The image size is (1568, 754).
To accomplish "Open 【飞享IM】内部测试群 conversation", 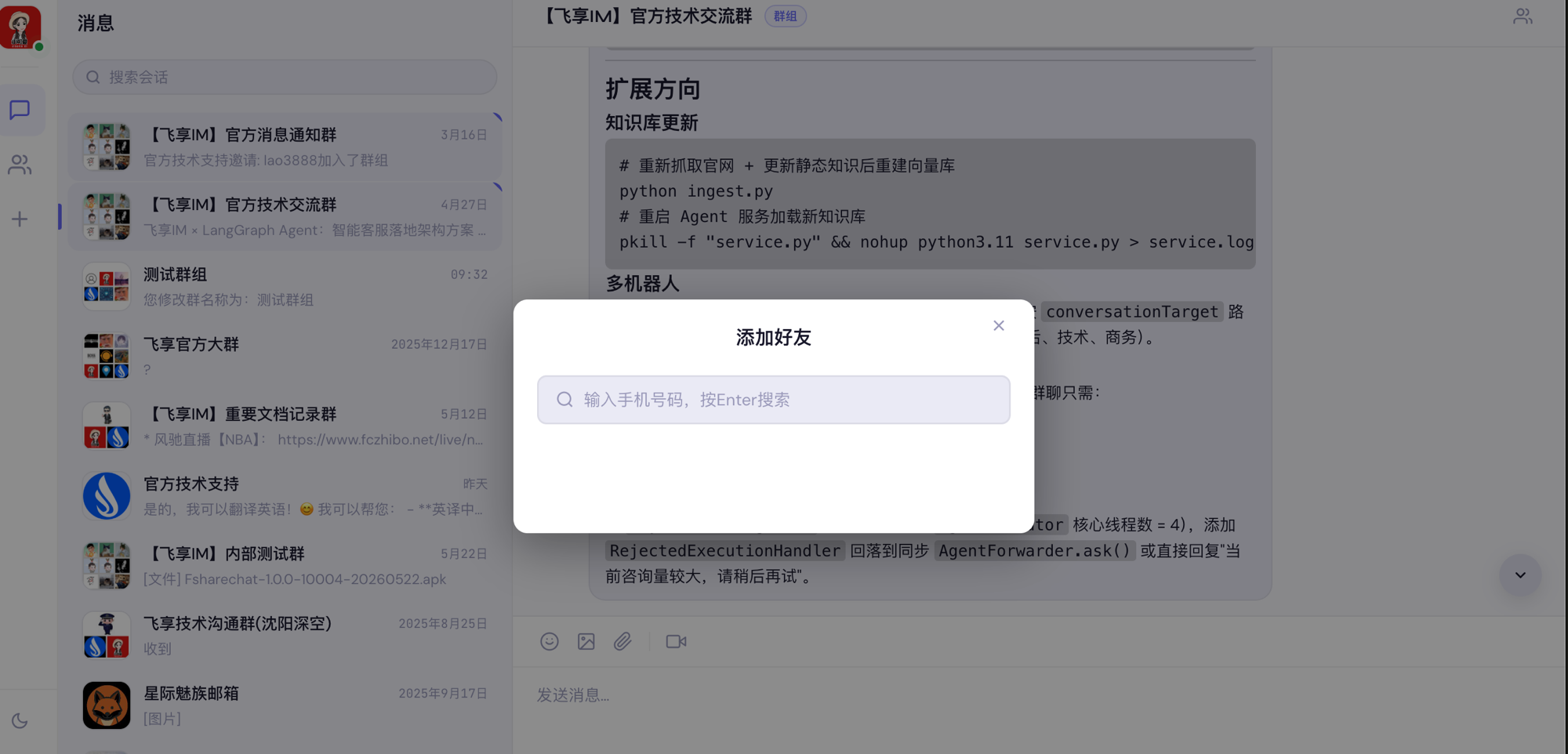I will click(285, 566).
